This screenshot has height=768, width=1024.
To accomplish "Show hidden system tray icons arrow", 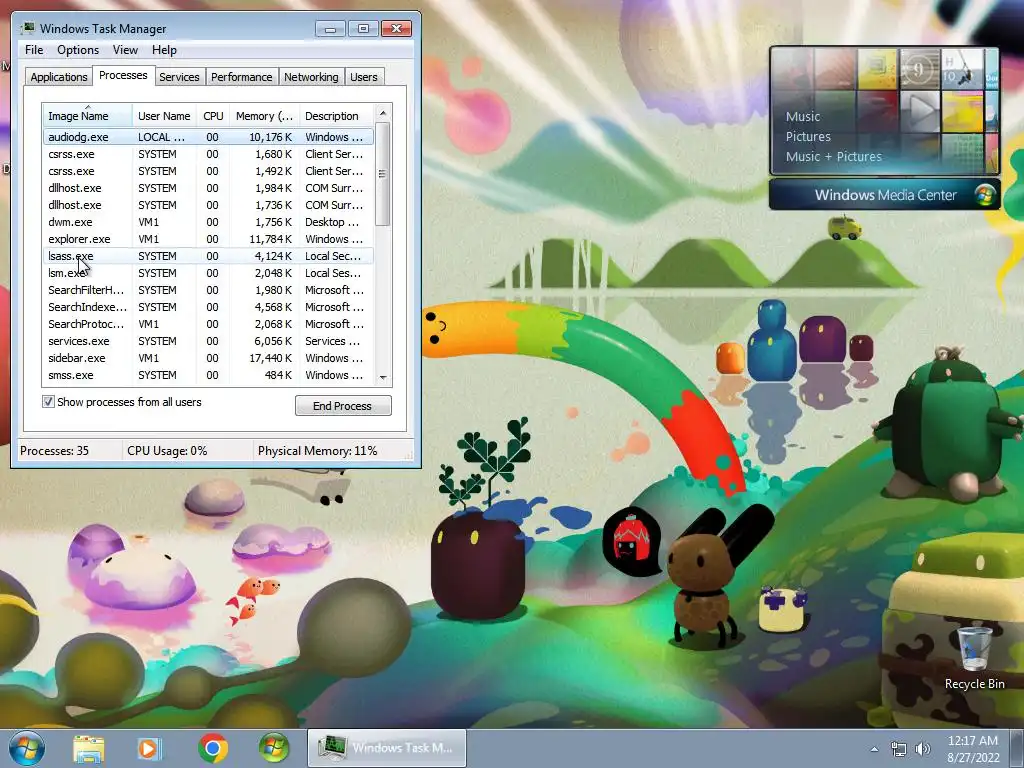I will pos(874,749).
